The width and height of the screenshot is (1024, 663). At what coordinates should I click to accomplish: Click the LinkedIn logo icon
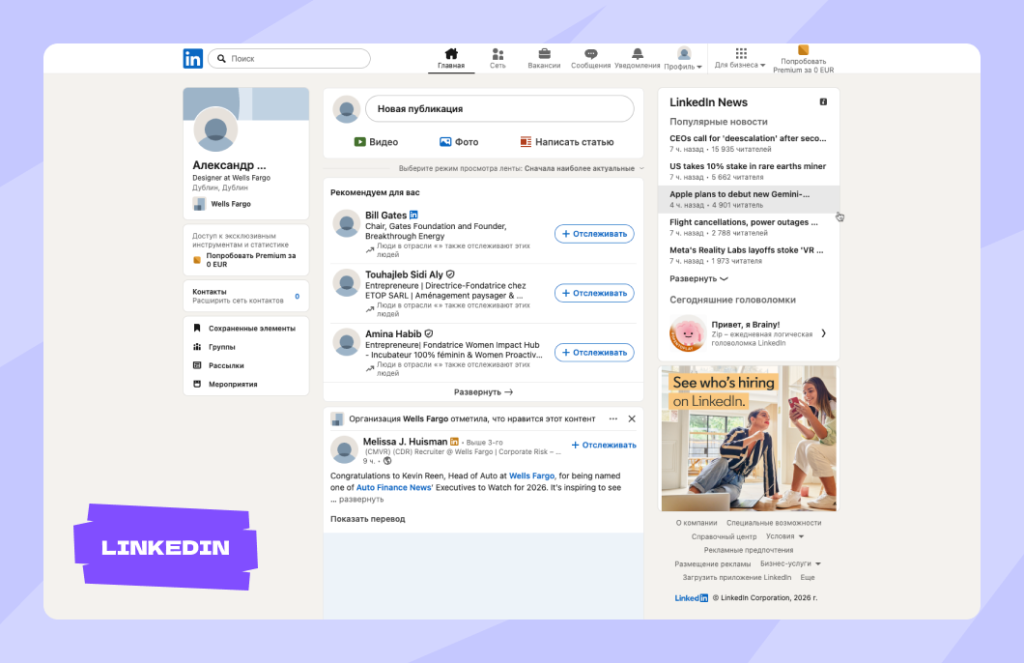pyautogui.click(x=193, y=59)
